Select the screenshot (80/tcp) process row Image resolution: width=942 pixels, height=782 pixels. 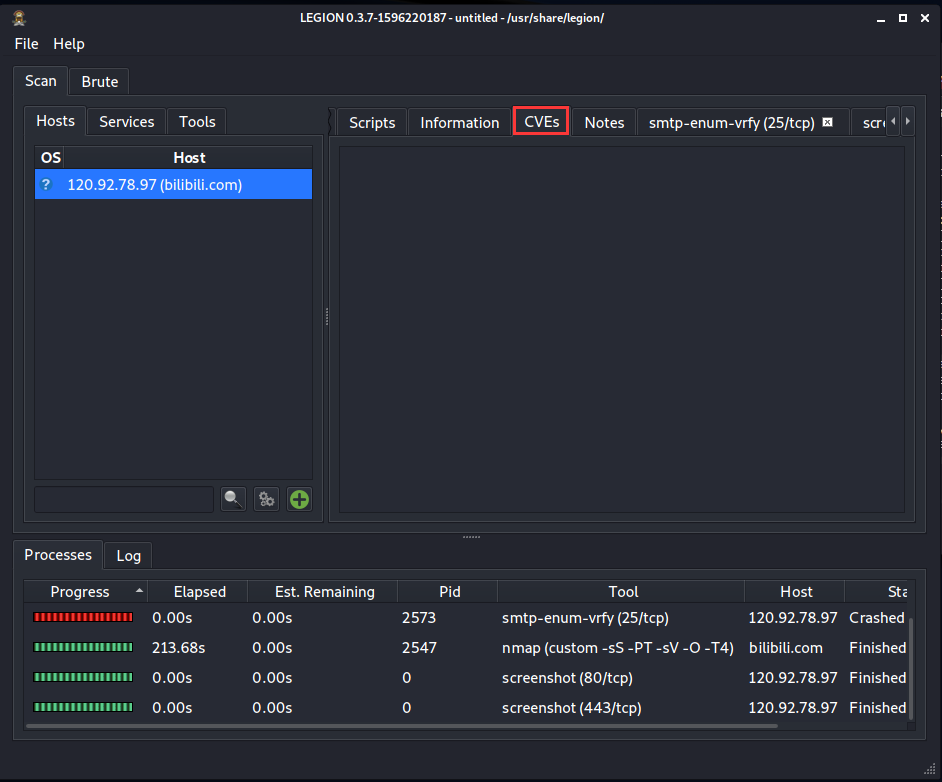click(466, 677)
